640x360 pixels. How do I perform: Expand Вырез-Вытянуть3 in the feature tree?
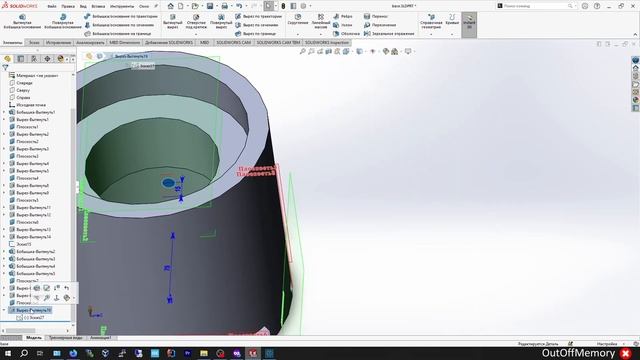(4, 149)
